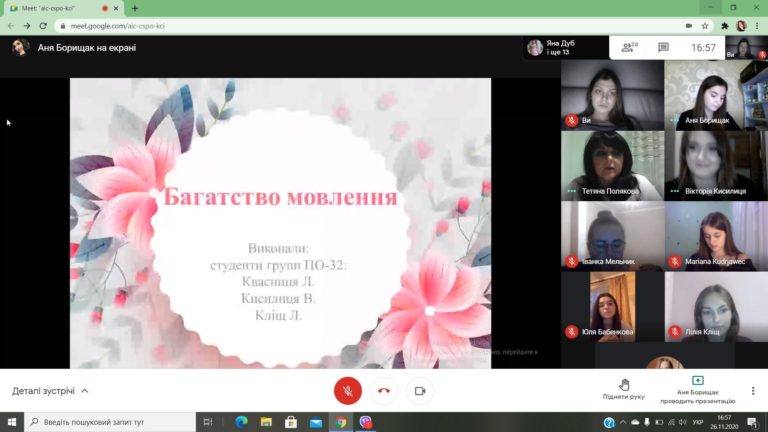Expand Деталі зустрічі meeting details

coord(50,391)
